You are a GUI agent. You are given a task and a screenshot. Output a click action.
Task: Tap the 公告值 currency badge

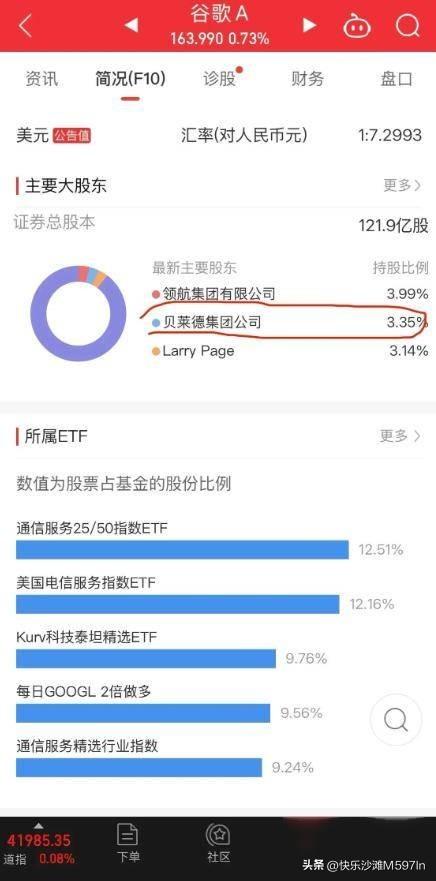pyautogui.click(x=72, y=136)
